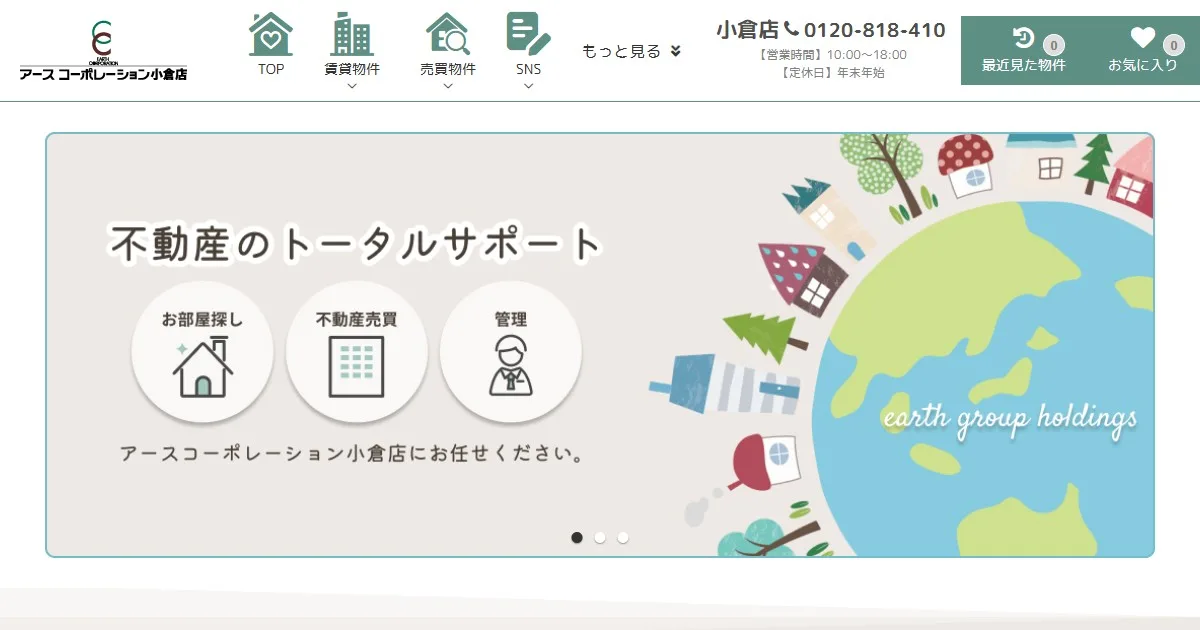1200x630 pixels.
Task: Expand the 売買物件 dropdown chevron
Action: tap(447, 86)
